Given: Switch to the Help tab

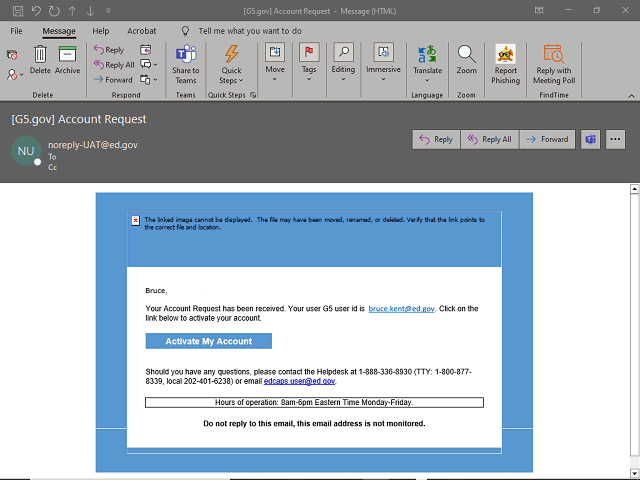Looking at the screenshot, I should pyautogui.click(x=100, y=31).
